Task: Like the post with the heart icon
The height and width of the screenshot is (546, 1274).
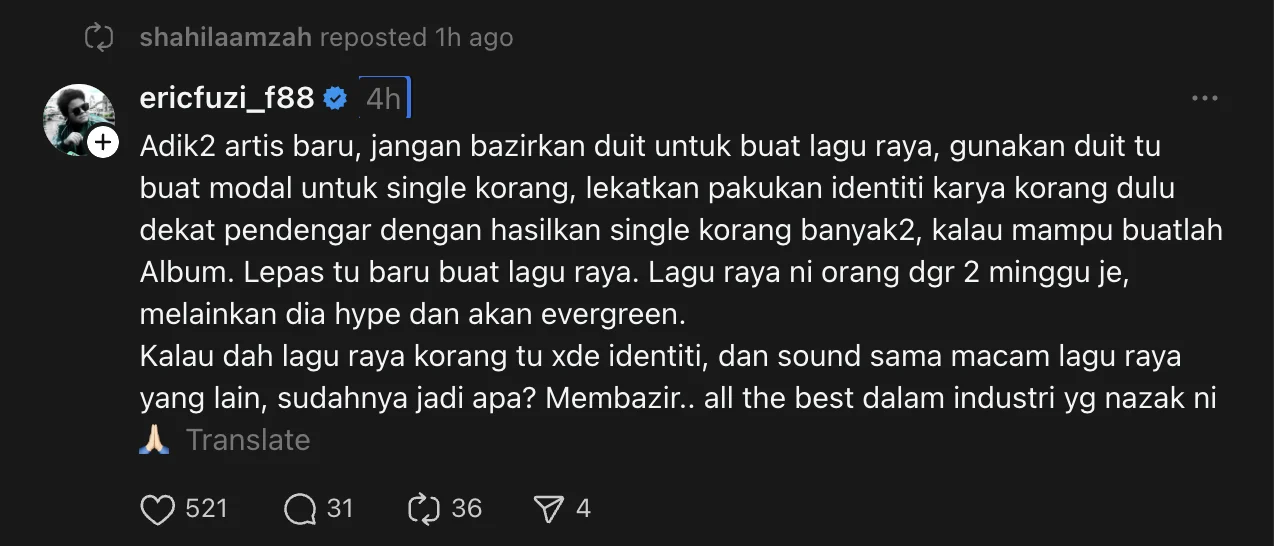Action: (157, 509)
